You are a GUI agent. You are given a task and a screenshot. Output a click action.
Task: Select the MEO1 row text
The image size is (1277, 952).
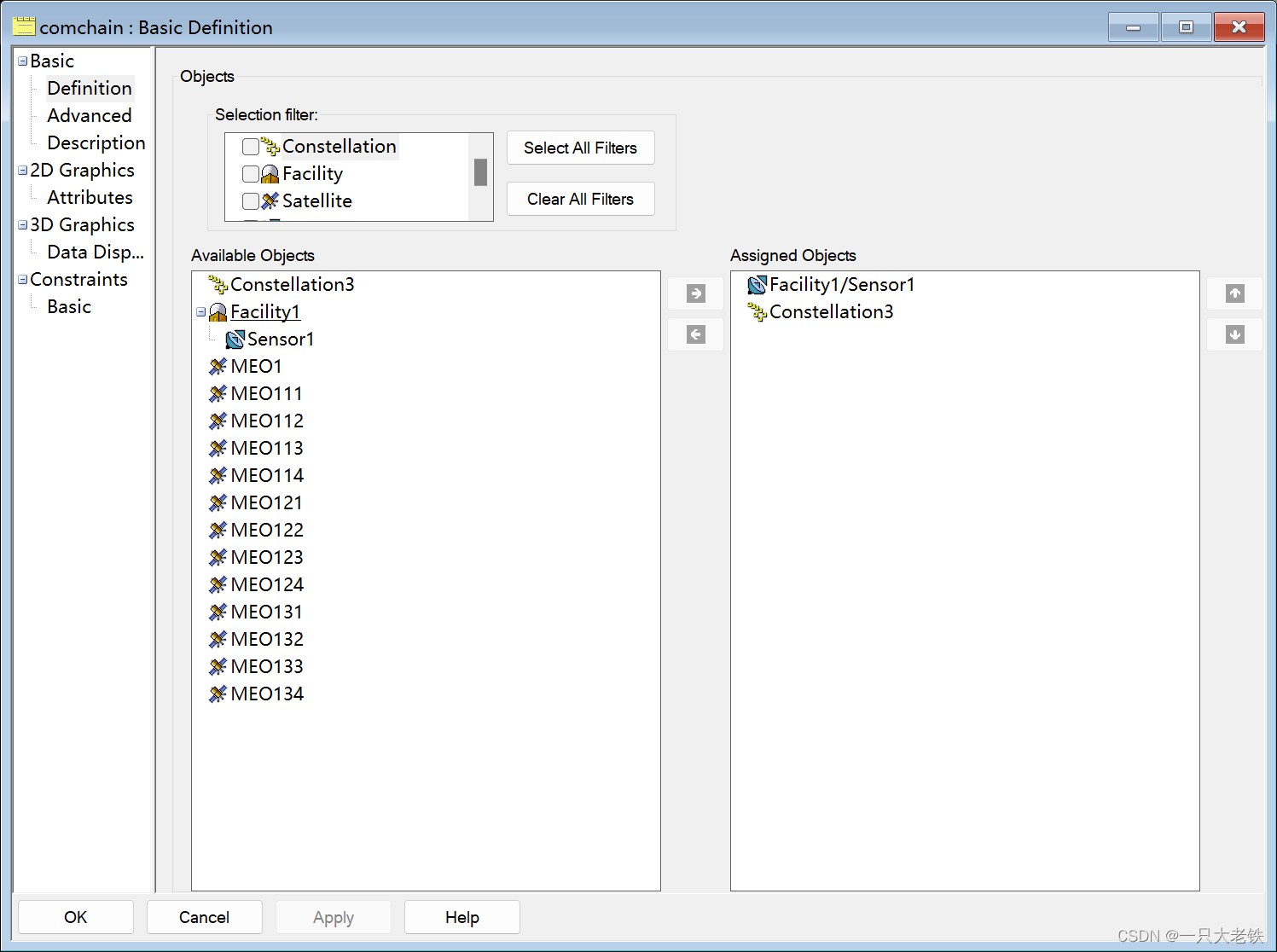256,367
